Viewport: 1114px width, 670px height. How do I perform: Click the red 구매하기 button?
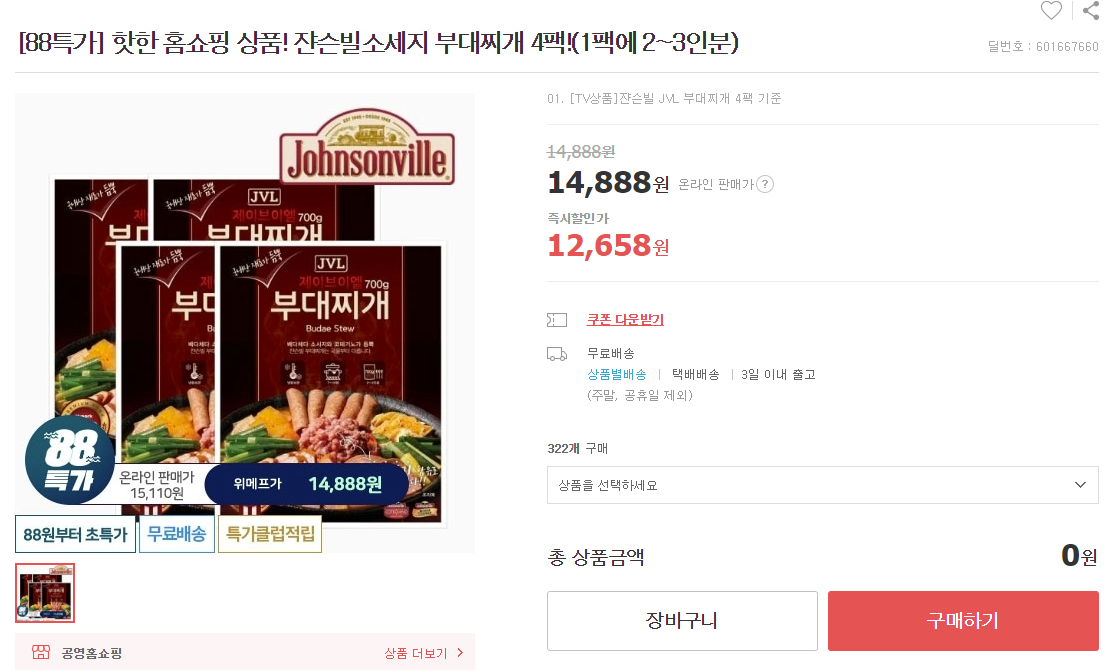click(x=963, y=620)
